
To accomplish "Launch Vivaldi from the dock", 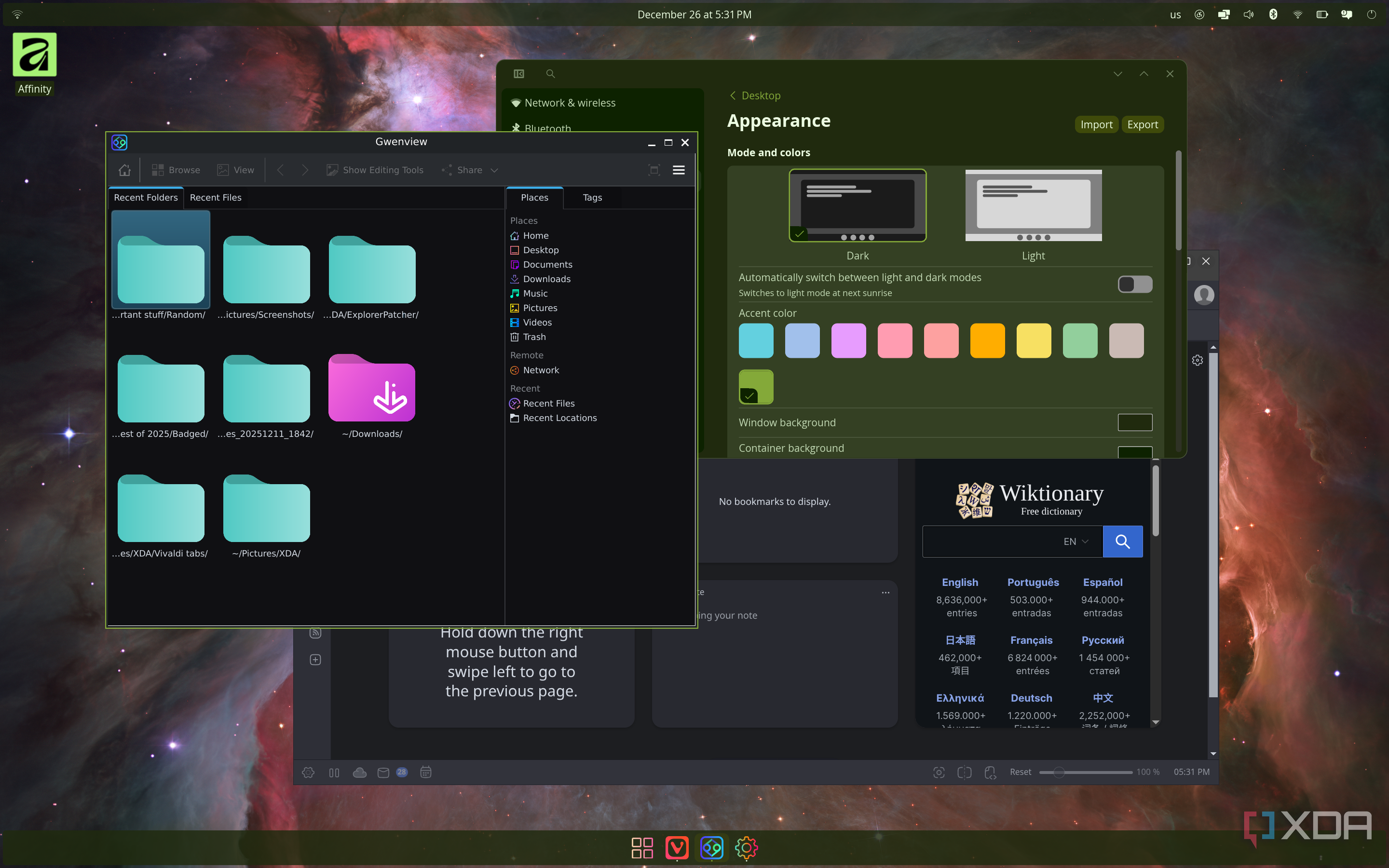I will click(x=677, y=848).
